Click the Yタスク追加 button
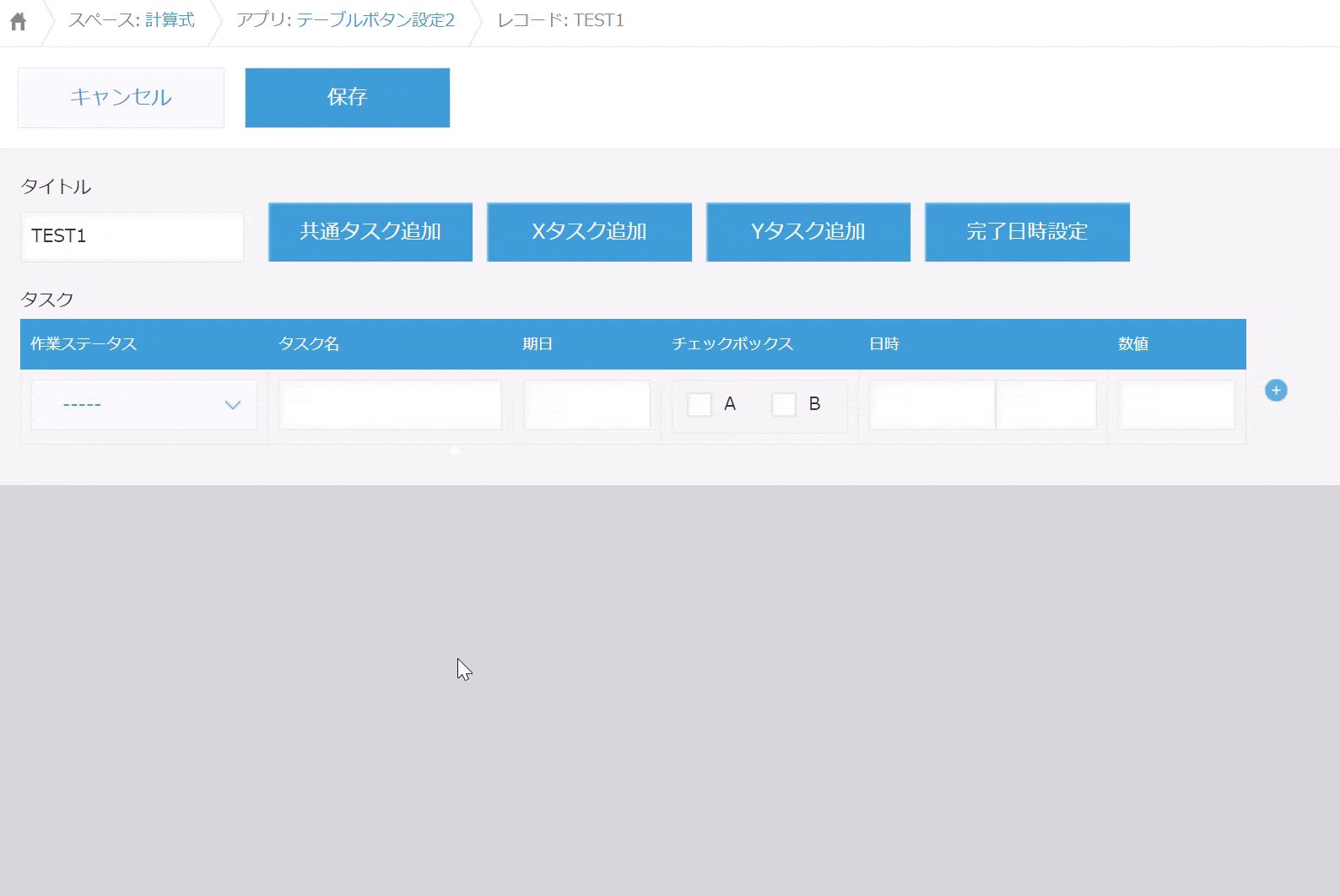Viewport: 1340px width, 896px height. (808, 232)
